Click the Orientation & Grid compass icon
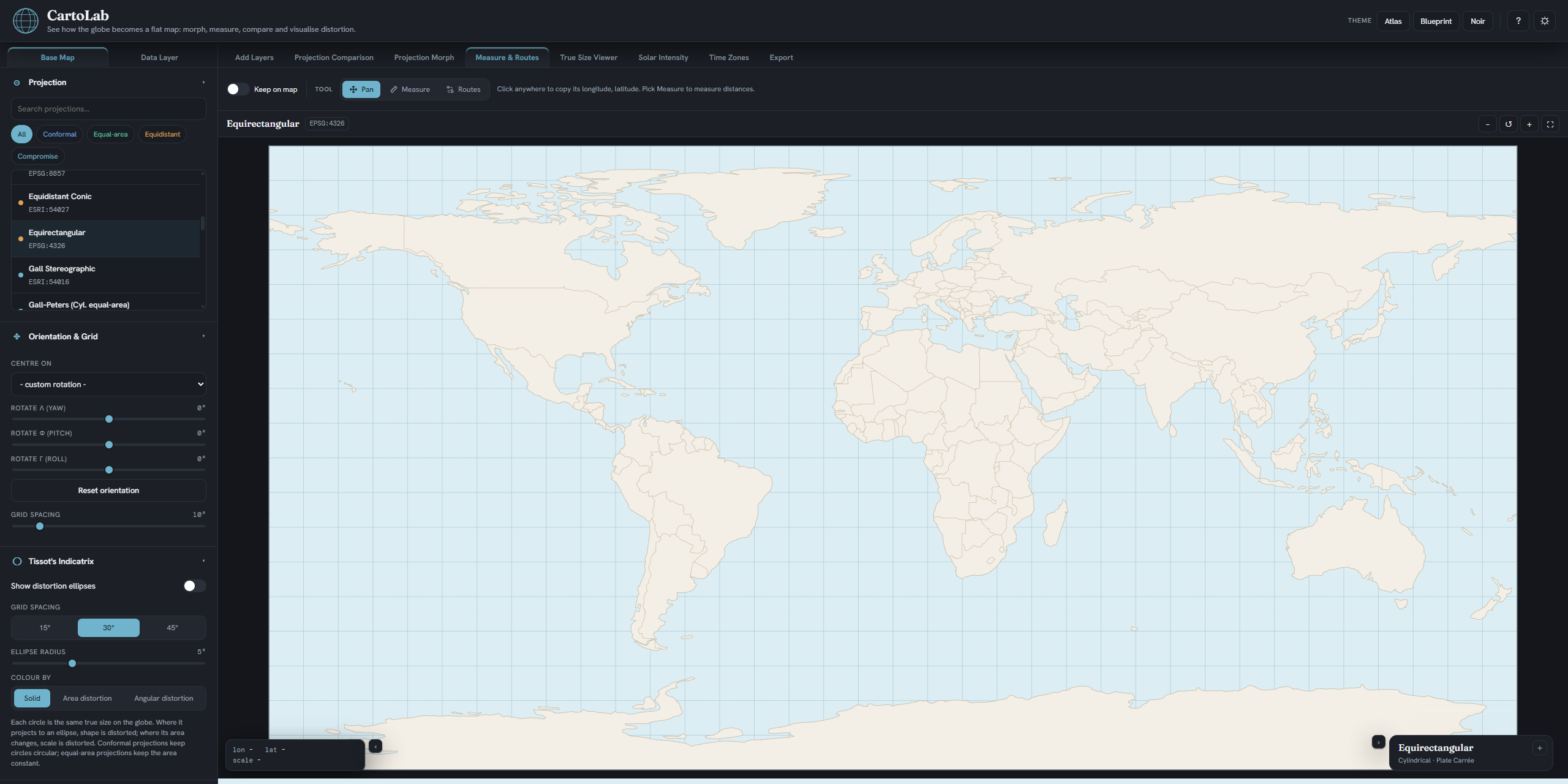This screenshot has width=1568, height=784. (x=17, y=336)
